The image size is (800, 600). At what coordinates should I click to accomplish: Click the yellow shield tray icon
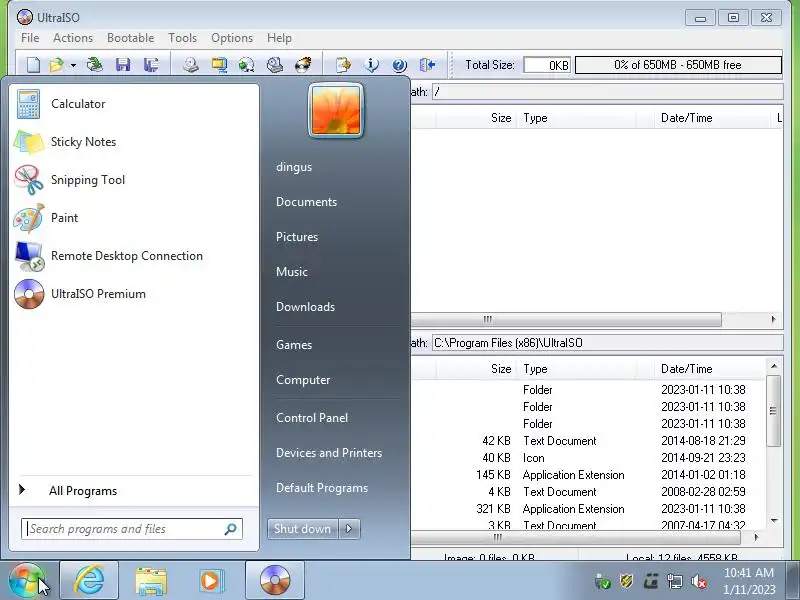point(627,582)
